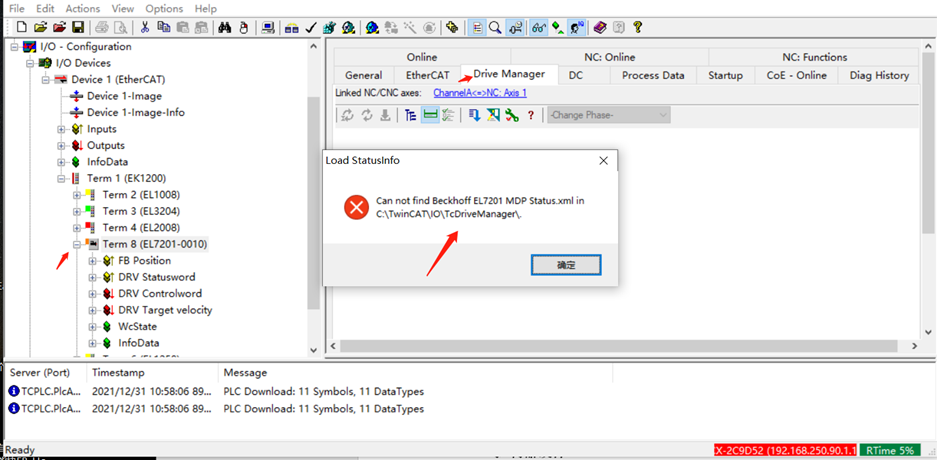This screenshot has width=937, height=460.
Task: Expand the Outputs tree node
Action: pos(61,145)
